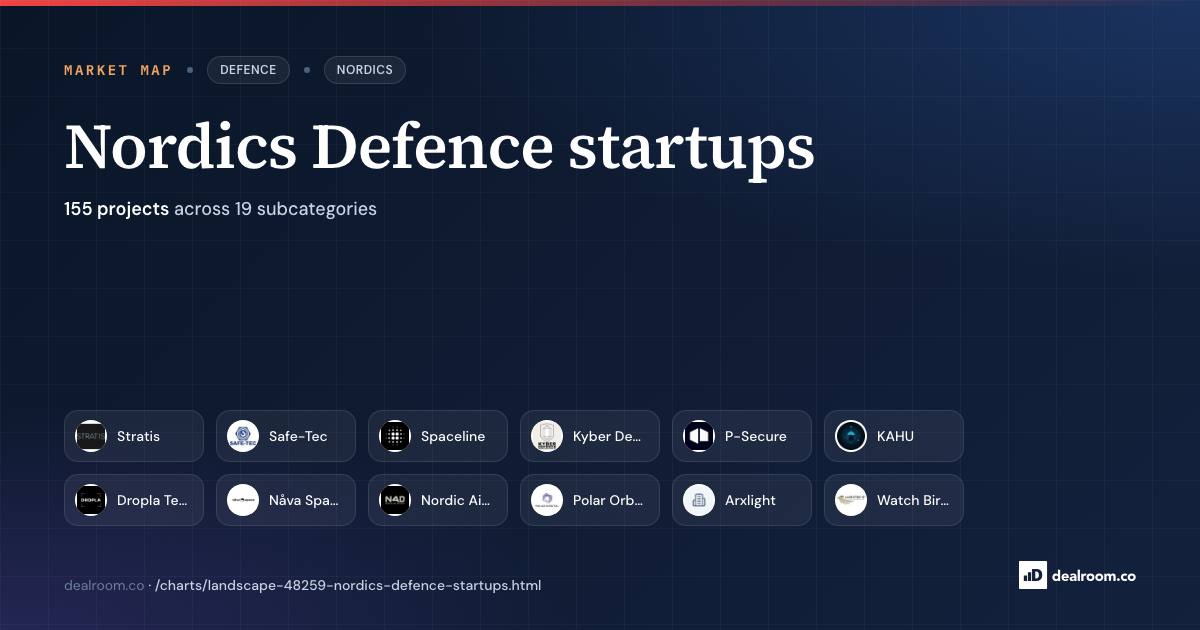Viewport: 1200px width, 630px height.
Task: Click the Safe-Tec logo icon
Action: tap(243, 436)
